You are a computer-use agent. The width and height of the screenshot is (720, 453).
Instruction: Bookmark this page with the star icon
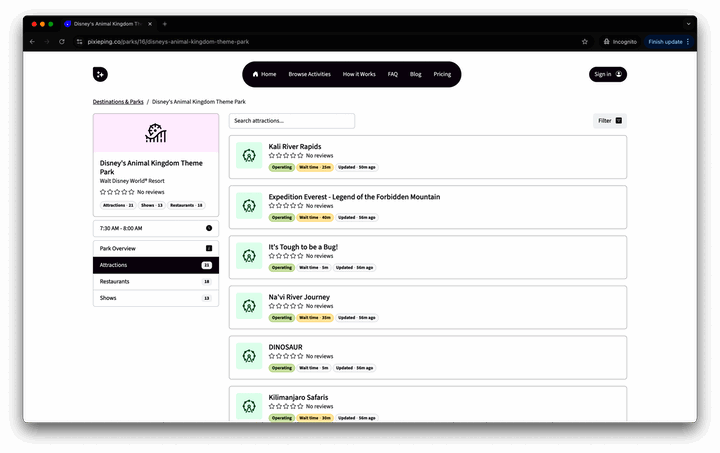coord(585,42)
